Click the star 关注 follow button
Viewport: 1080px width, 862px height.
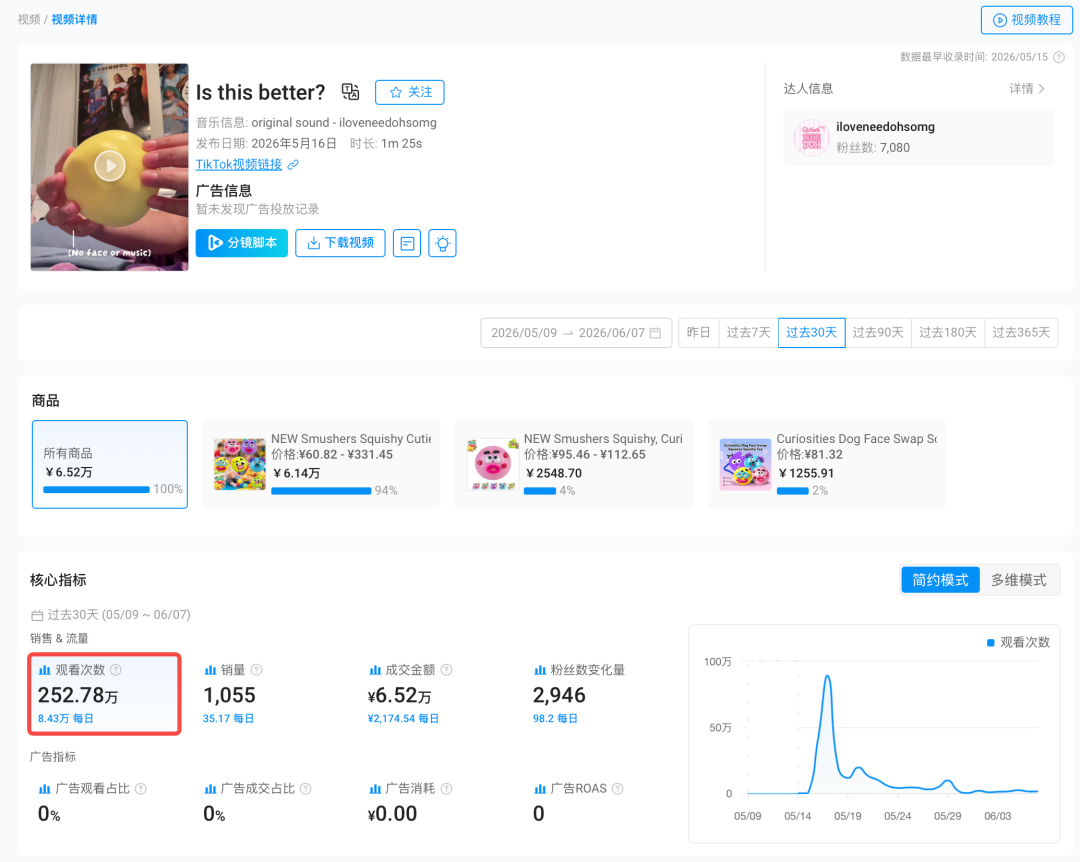coord(410,92)
